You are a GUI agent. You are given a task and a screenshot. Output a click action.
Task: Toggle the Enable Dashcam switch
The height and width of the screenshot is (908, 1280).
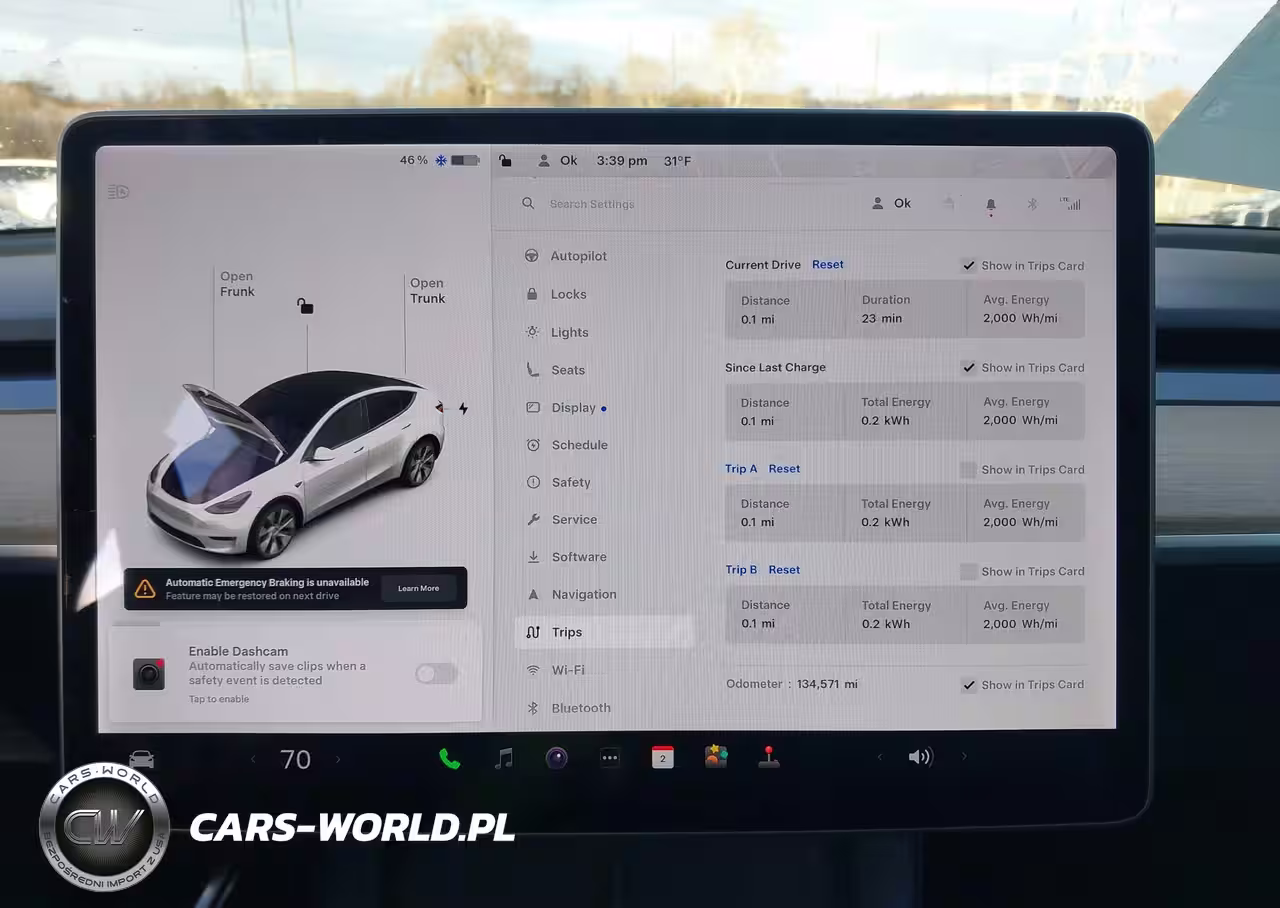pos(436,674)
